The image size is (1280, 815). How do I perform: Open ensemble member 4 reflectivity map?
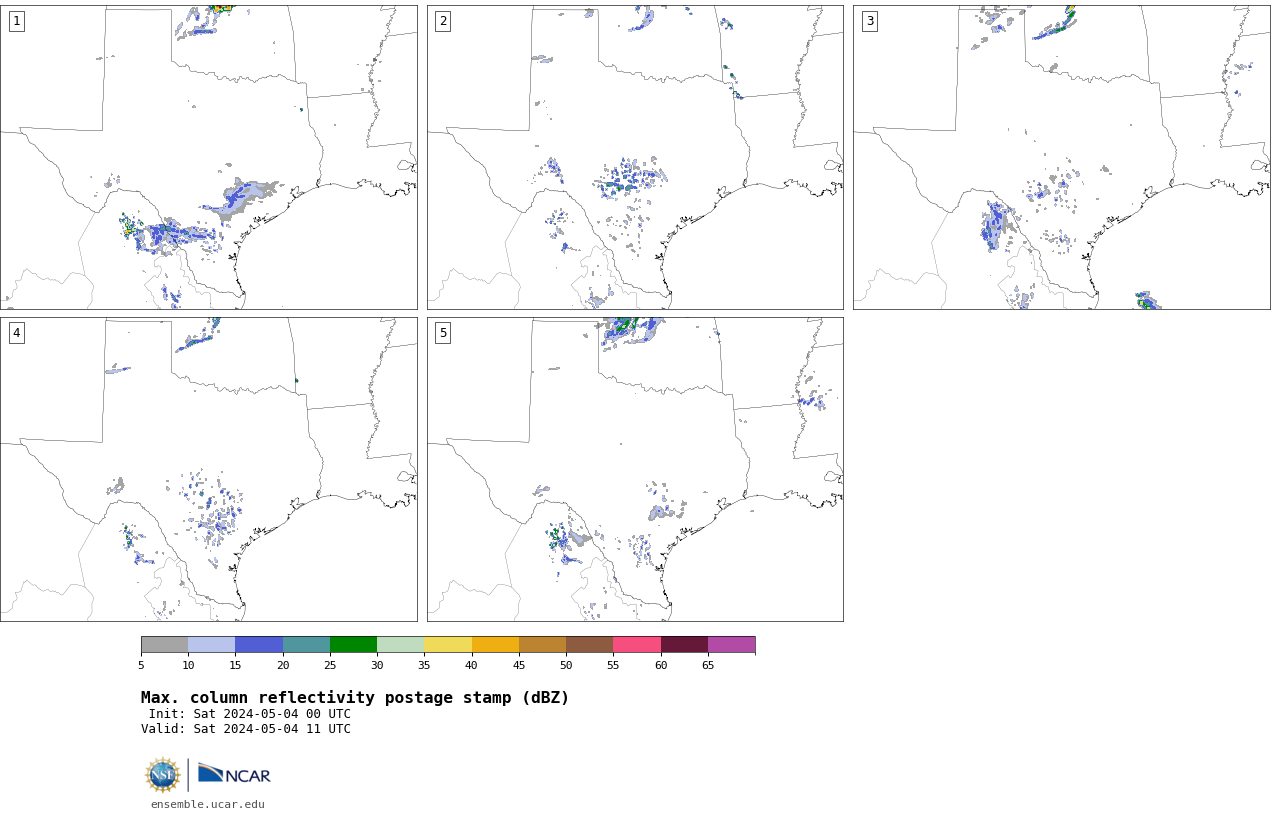click(x=209, y=469)
